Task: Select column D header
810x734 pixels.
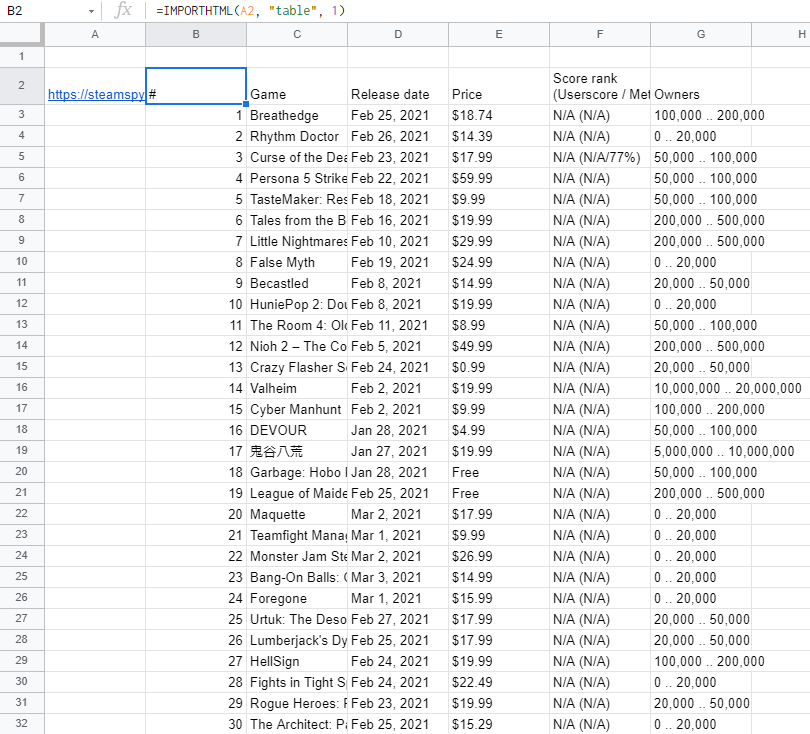Action: pyautogui.click(x=398, y=35)
